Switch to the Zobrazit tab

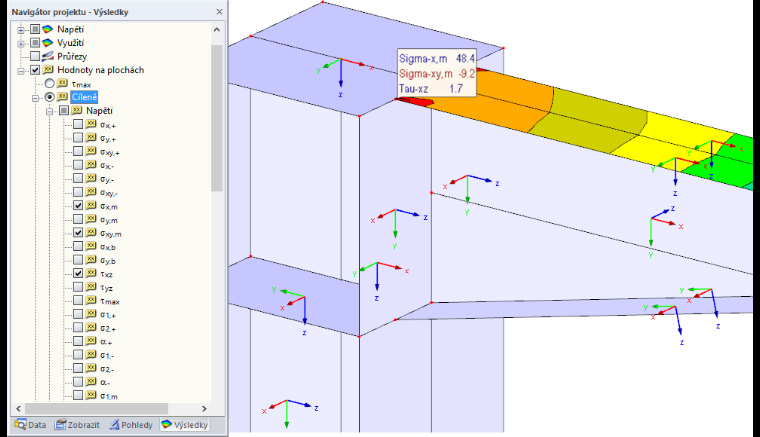click(77, 425)
